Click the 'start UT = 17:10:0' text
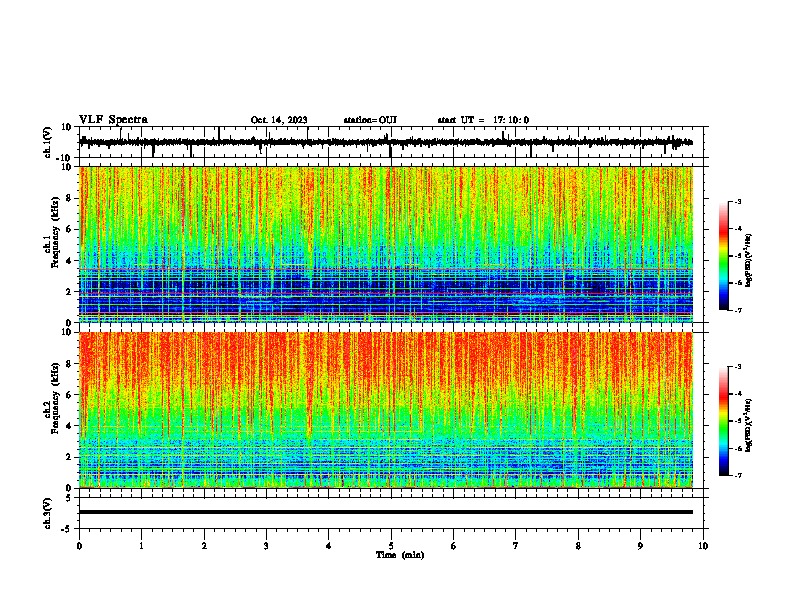 [483, 120]
